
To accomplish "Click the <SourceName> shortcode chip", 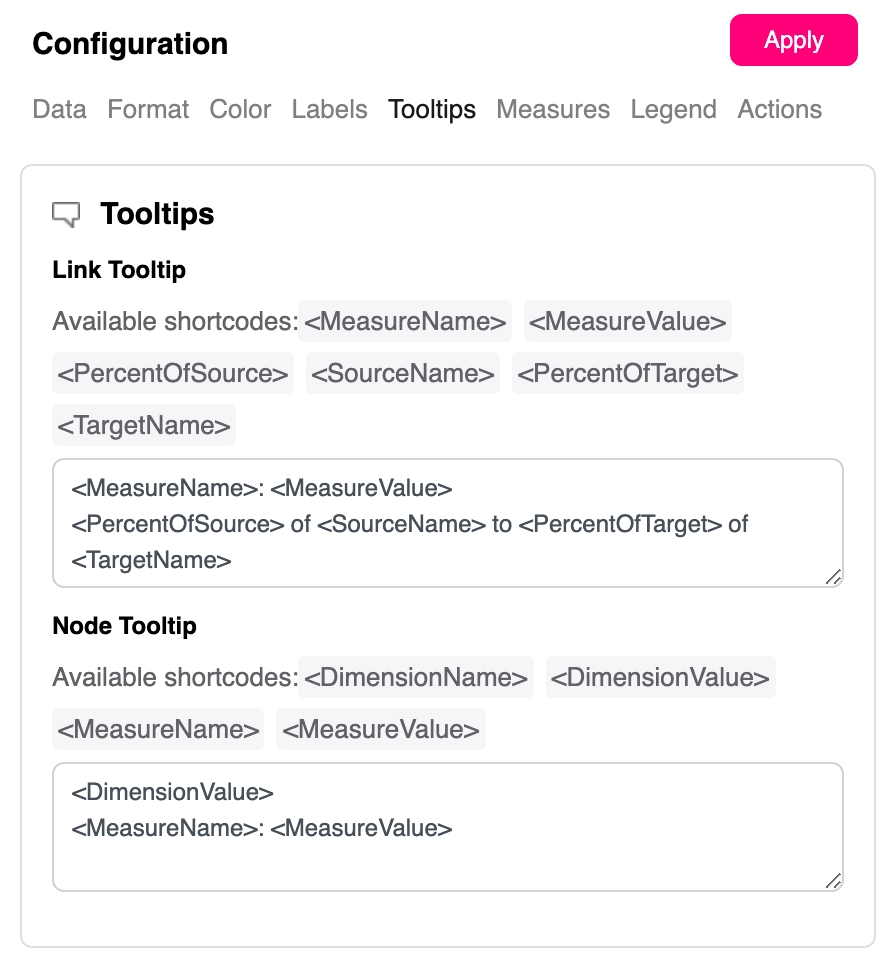I will (x=402, y=373).
